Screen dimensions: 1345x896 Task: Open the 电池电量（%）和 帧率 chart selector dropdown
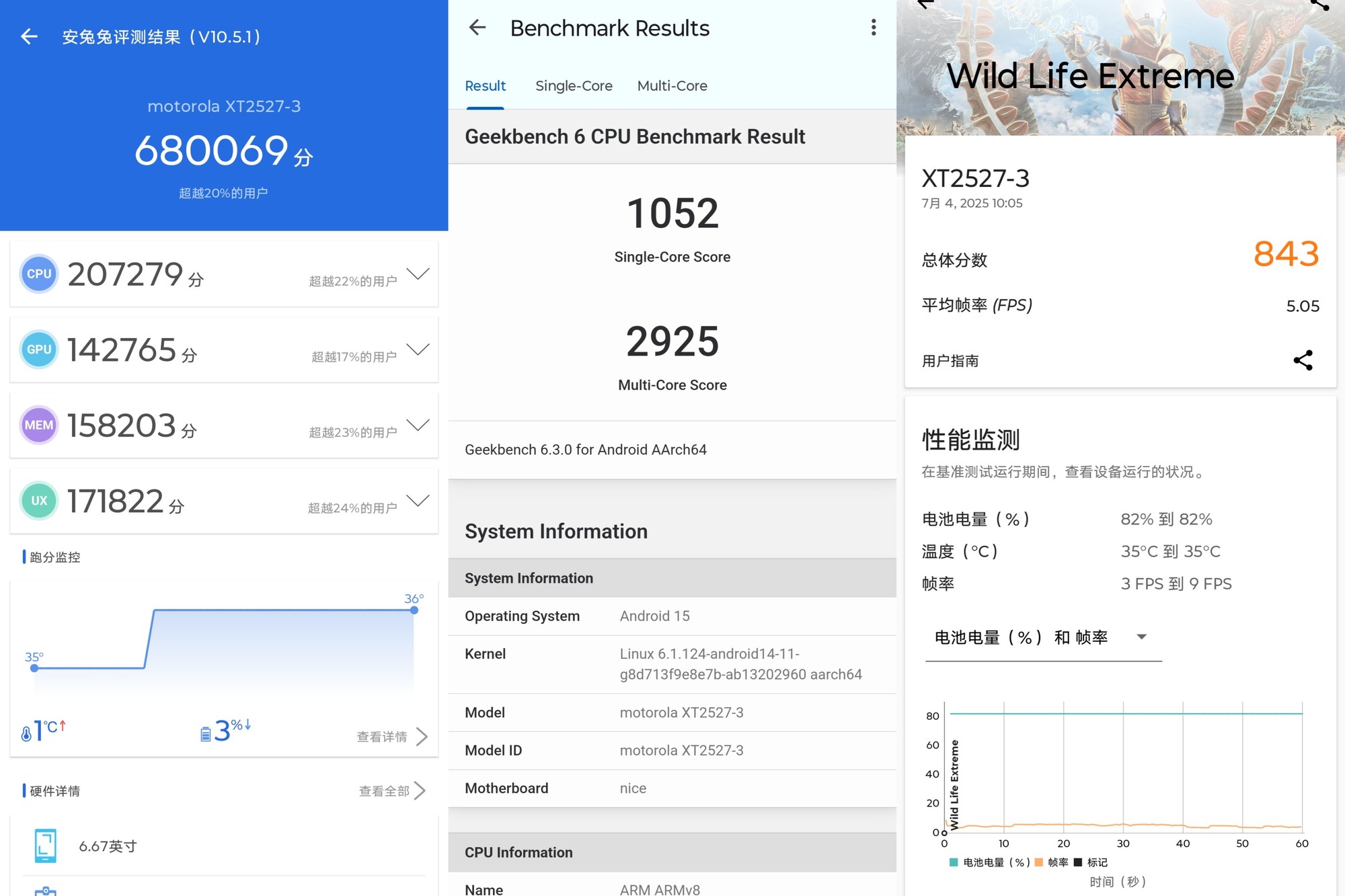pyautogui.click(x=1141, y=637)
